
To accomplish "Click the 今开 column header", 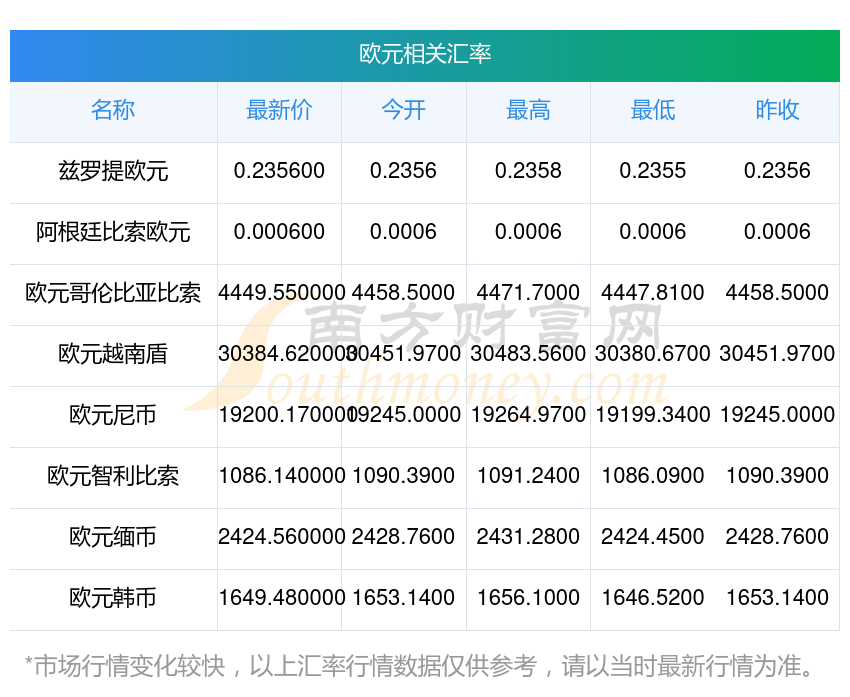I will pyautogui.click(x=403, y=110).
